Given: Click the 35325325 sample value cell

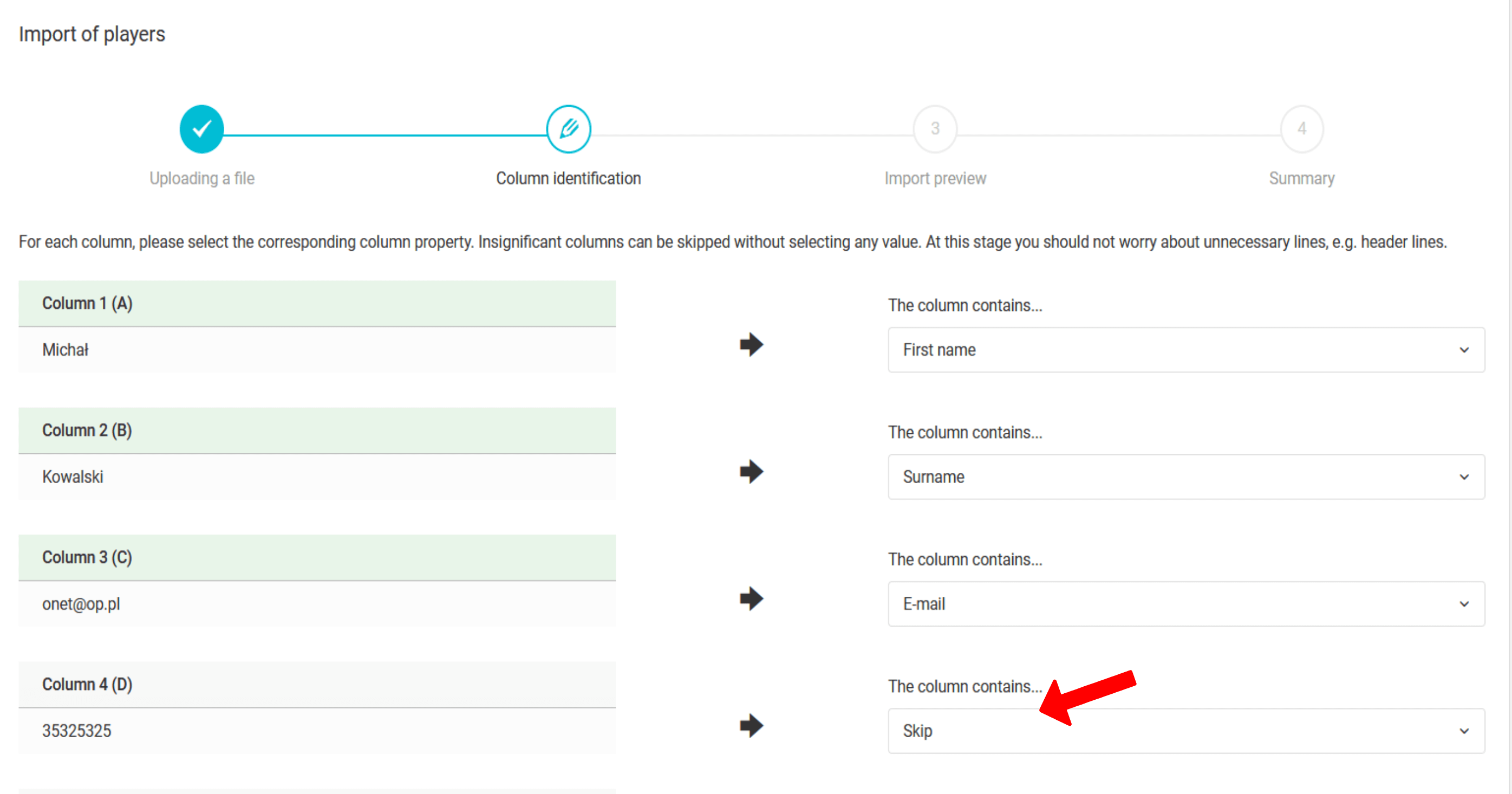Looking at the screenshot, I should pyautogui.click(x=317, y=731).
